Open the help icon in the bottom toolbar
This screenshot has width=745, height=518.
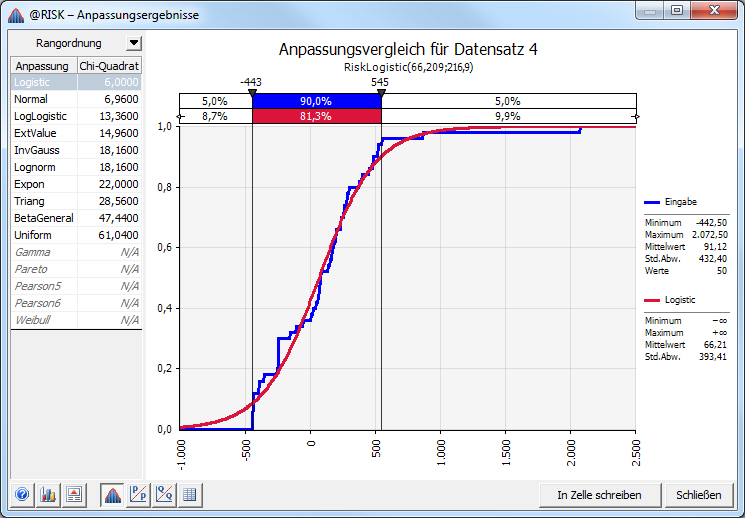[22, 495]
